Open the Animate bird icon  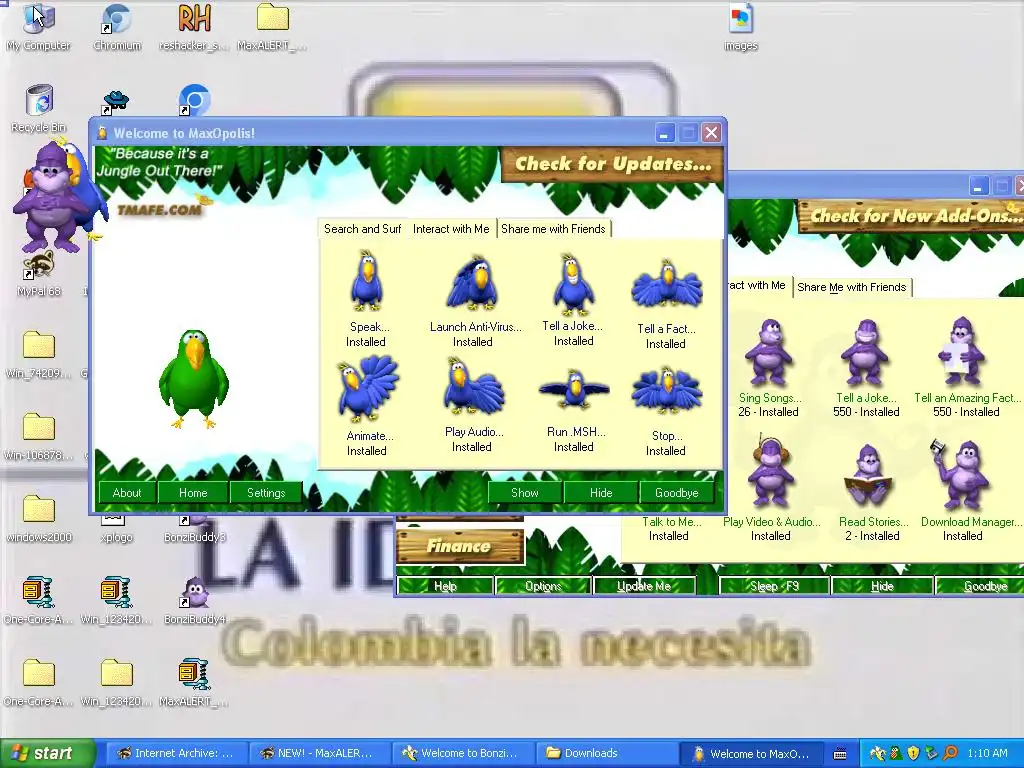tap(366, 389)
